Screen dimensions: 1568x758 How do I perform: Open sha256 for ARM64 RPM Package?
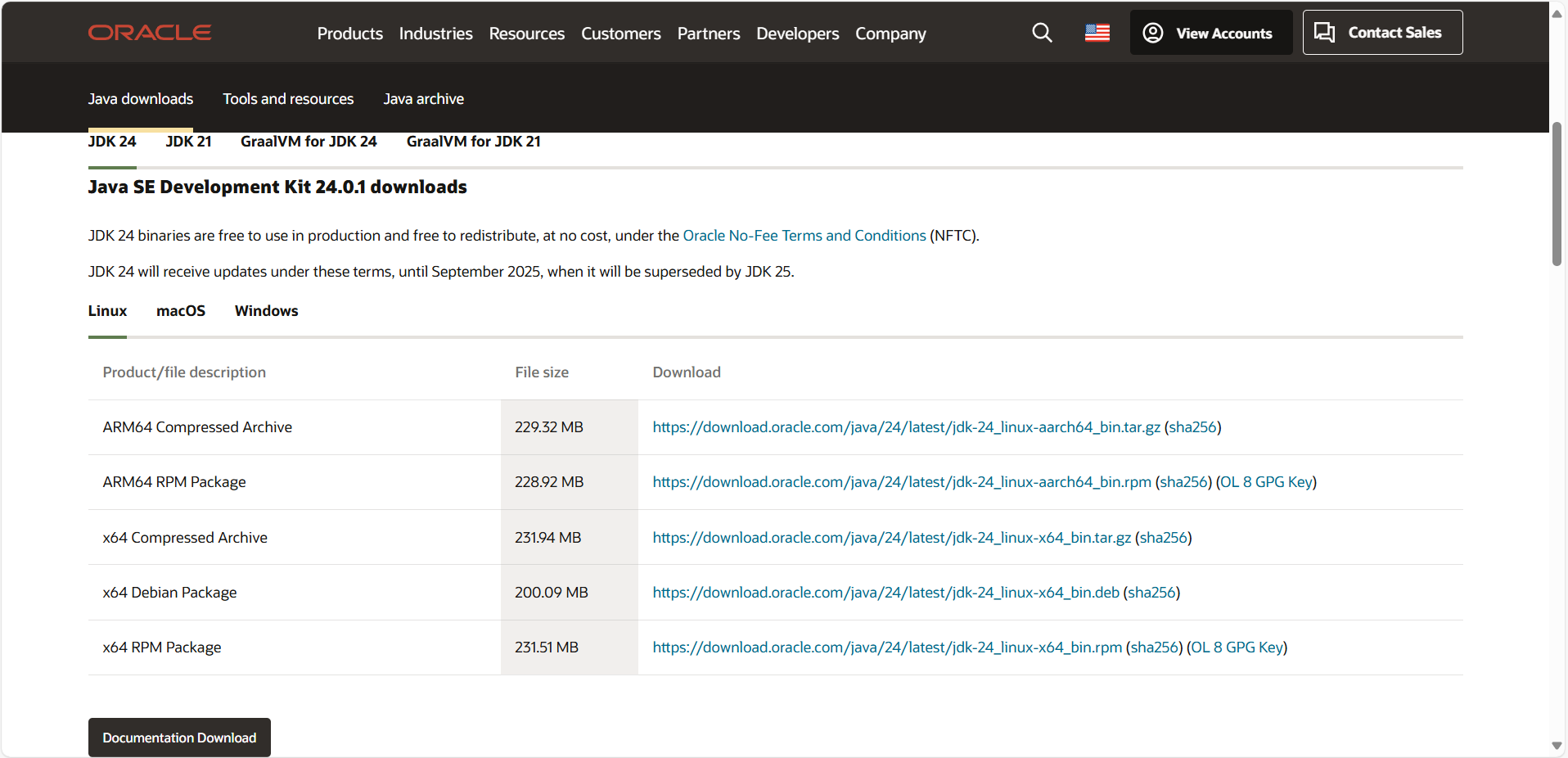click(1183, 482)
